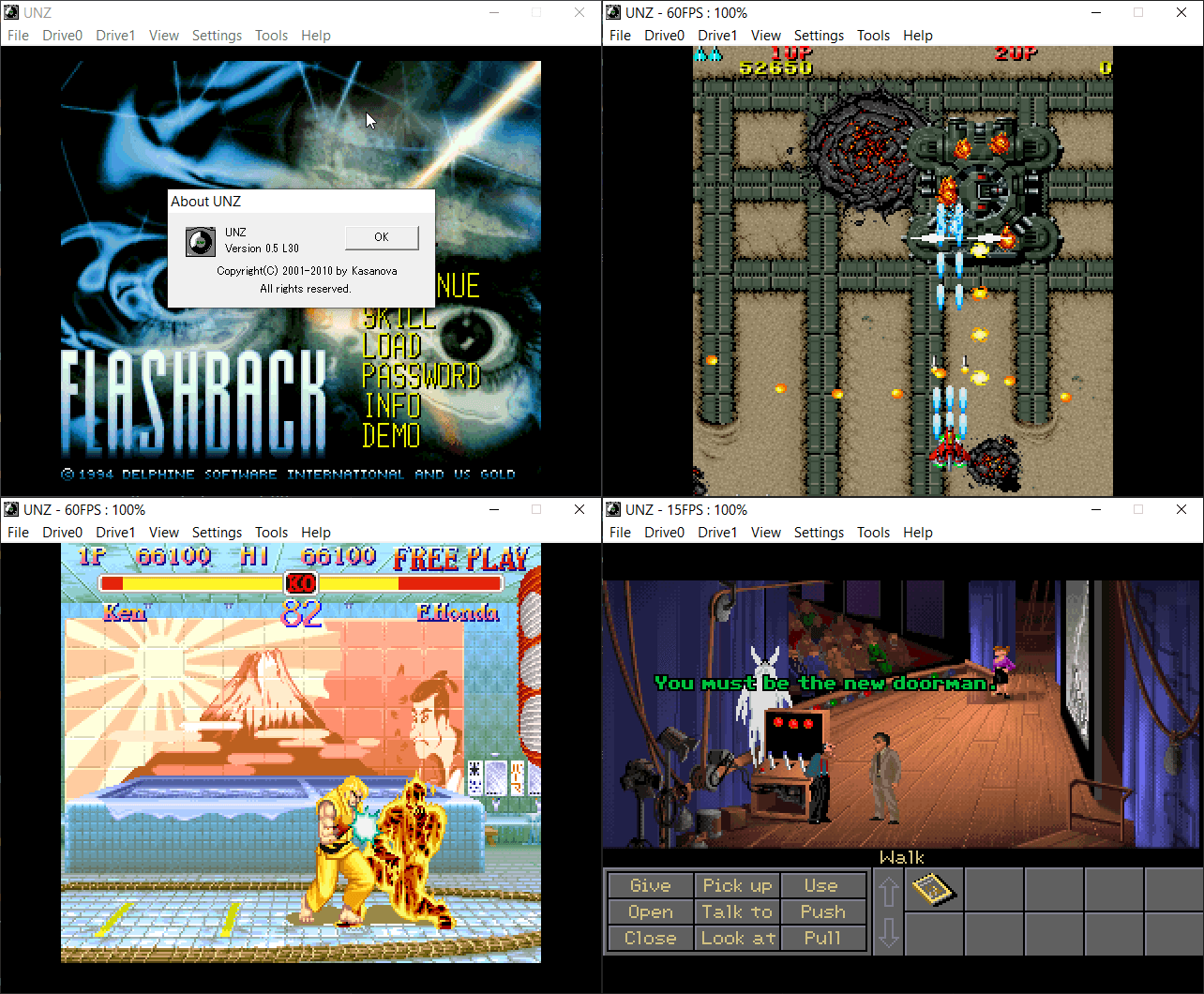The image size is (1204, 994).
Task: Open Help menu in Street Fighter window
Action: [x=316, y=533]
